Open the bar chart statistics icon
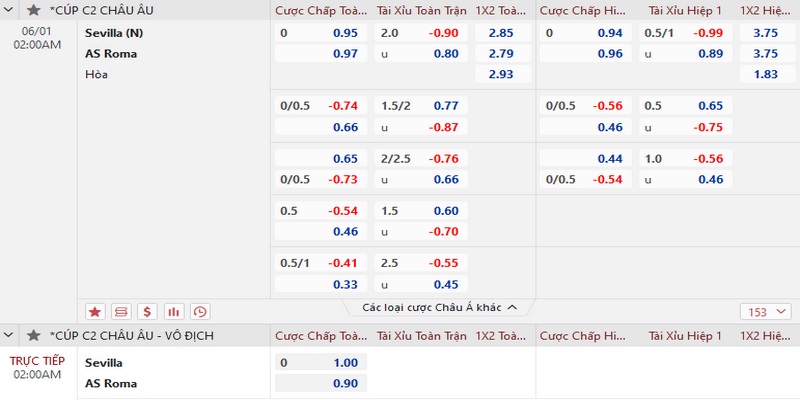This screenshot has width=800, height=400. (174, 311)
